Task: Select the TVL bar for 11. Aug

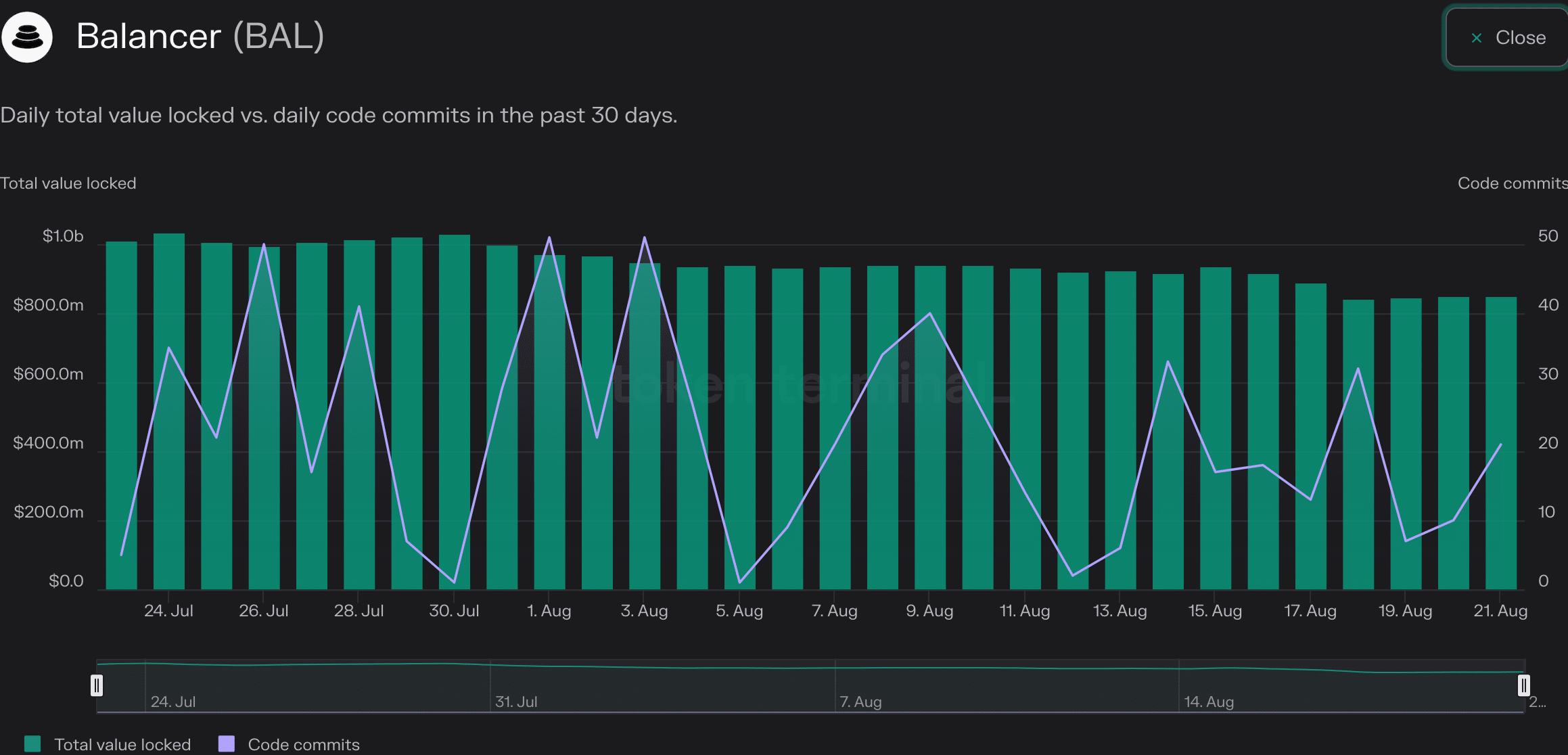Action: pyautogui.click(x=1025, y=429)
